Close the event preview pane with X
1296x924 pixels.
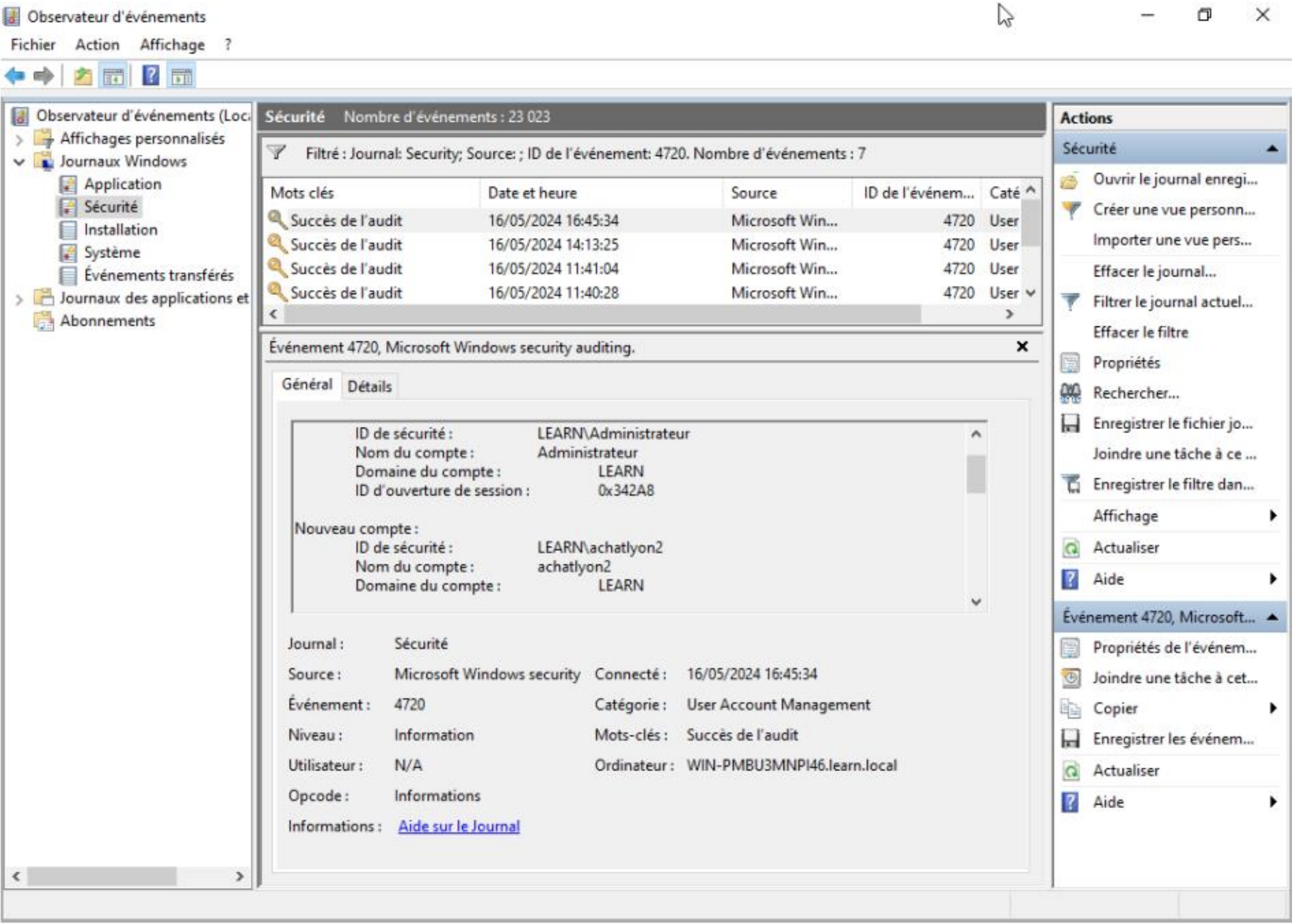pos(1022,347)
